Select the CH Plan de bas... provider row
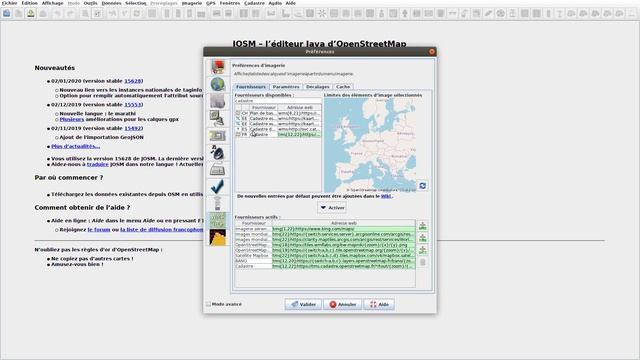Viewport: 640px width, 360px height. click(278, 113)
